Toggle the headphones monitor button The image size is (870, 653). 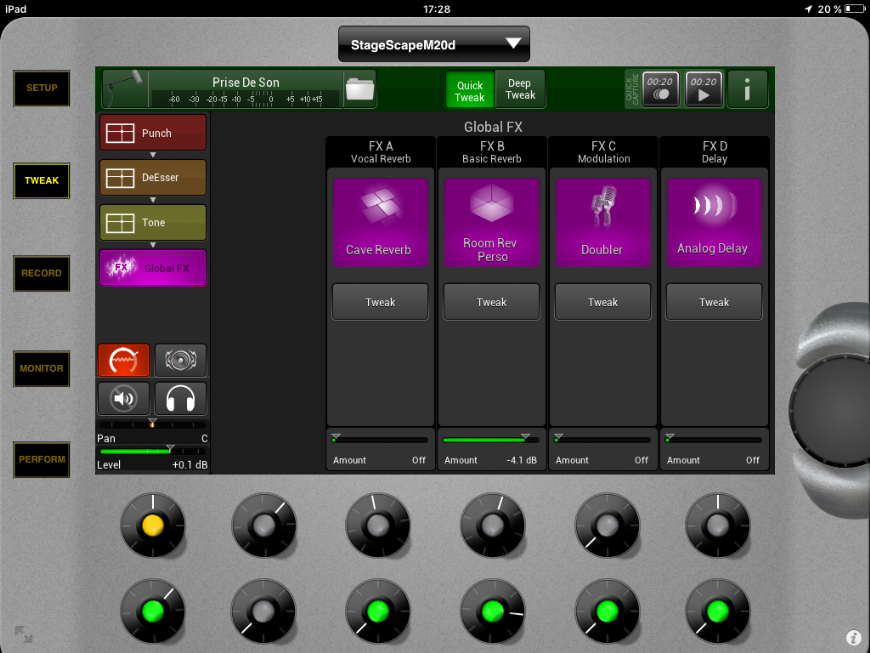coord(180,399)
